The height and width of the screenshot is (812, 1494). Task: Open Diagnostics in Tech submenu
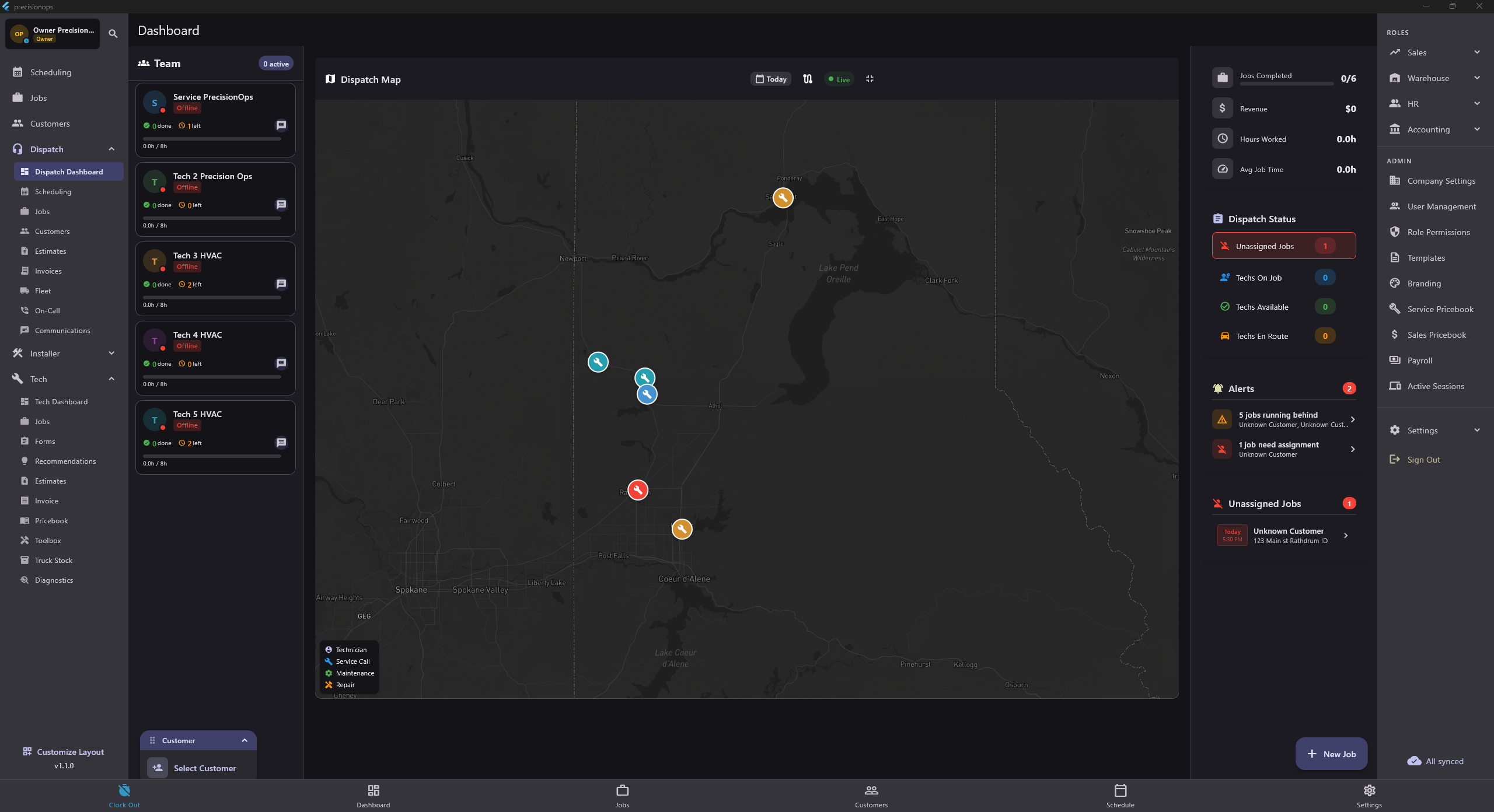tap(69, 580)
